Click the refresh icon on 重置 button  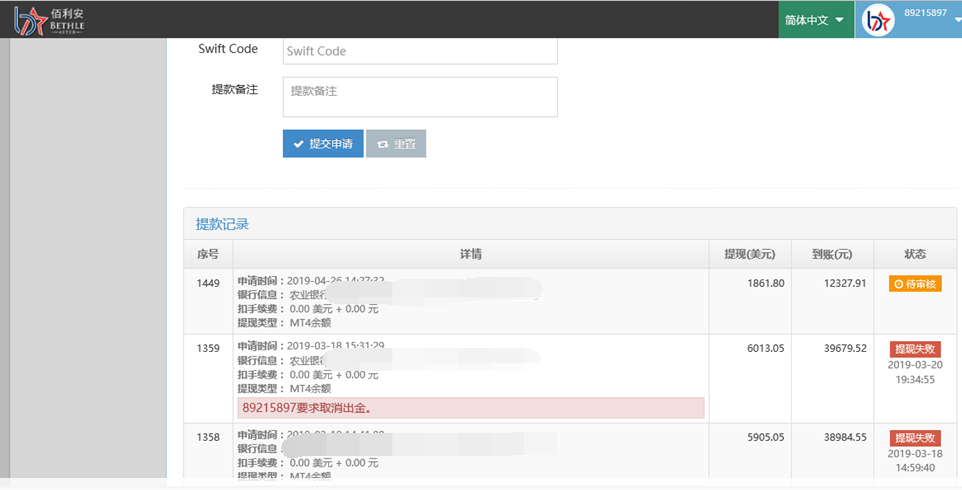pyautogui.click(x=382, y=144)
